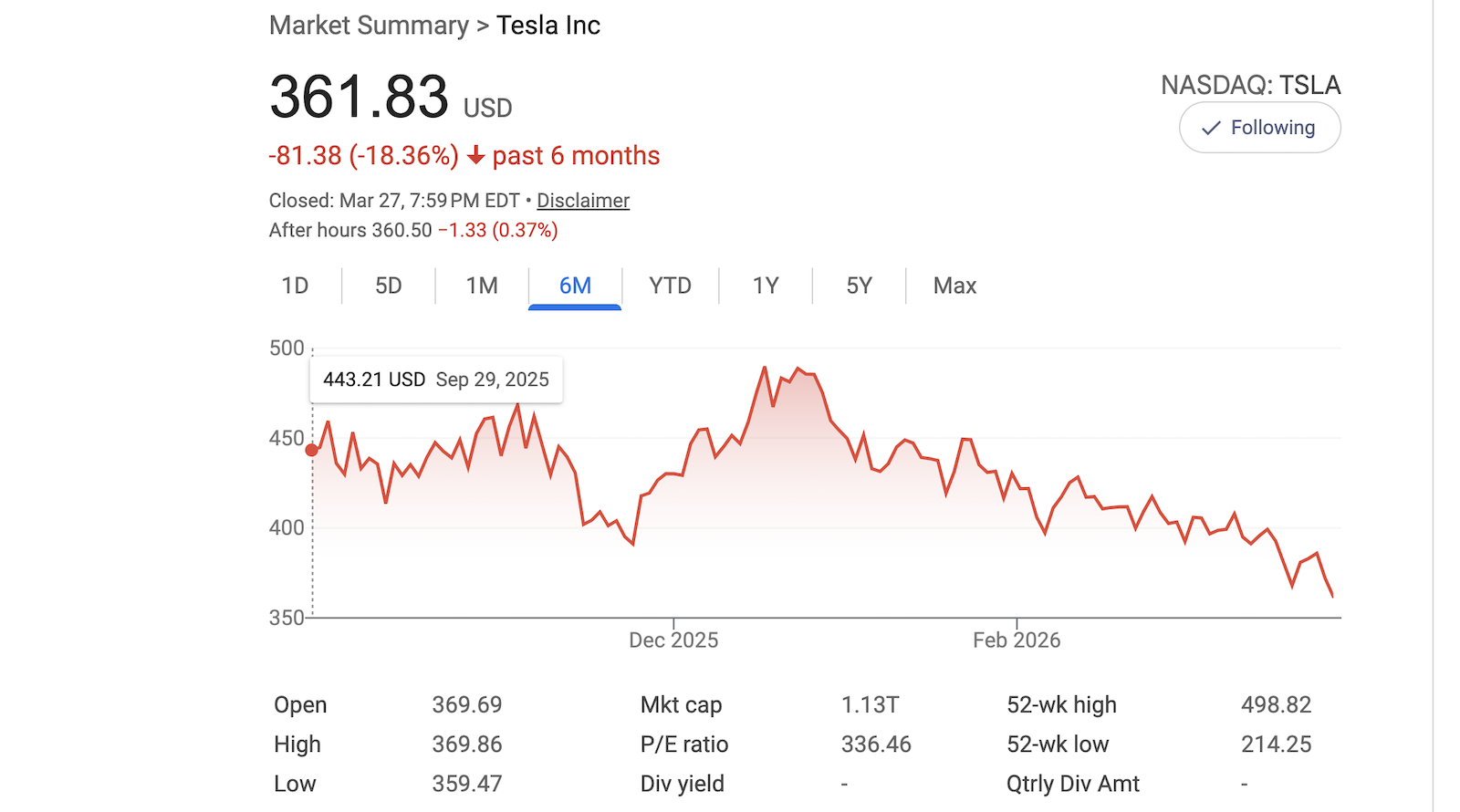
Task: Switch to the 5D chart view
Action: (387, 286)
